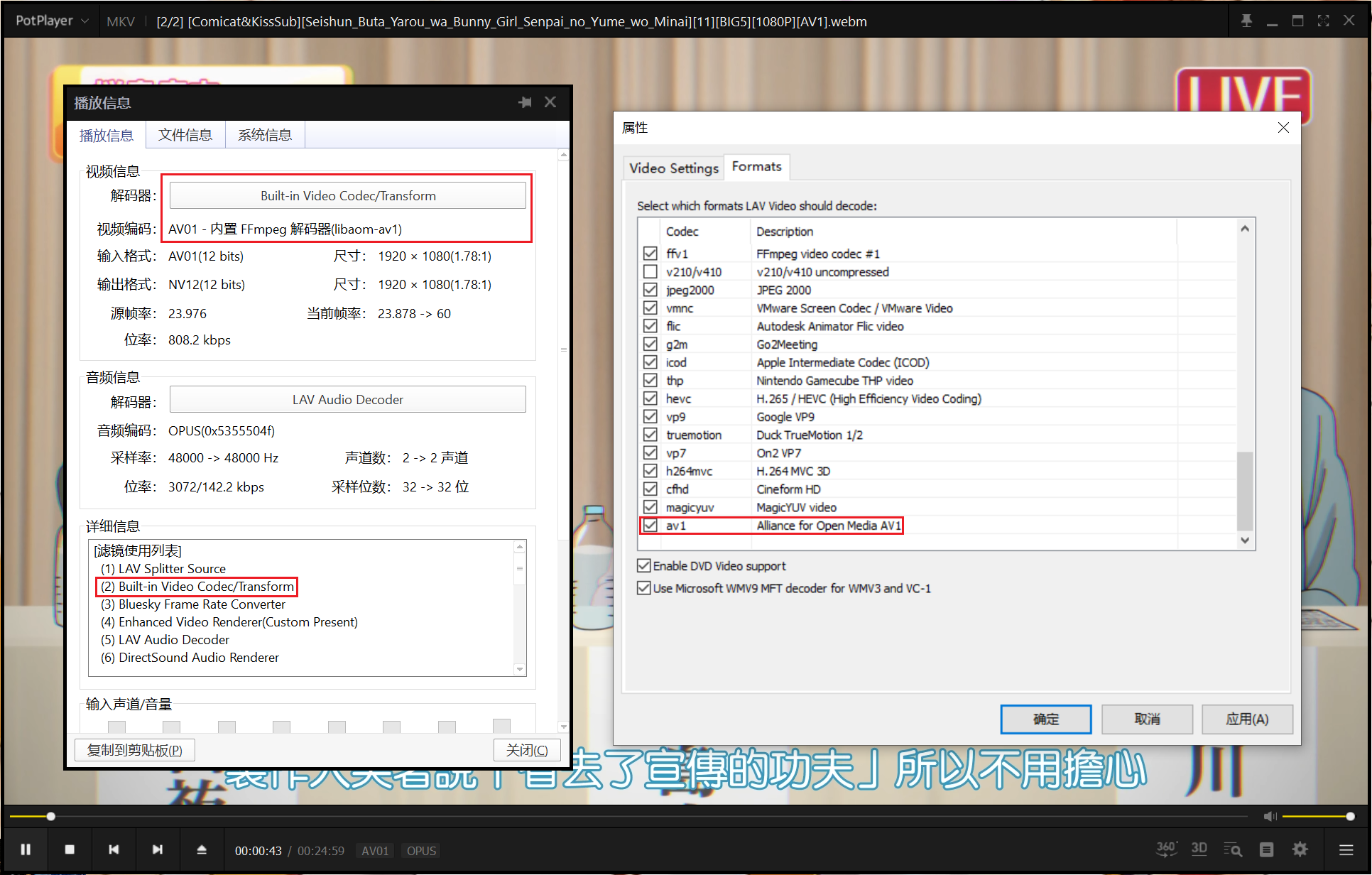
Task: Uncheck the ffv1 codec checkbox
Action: [x=650, y=254]
